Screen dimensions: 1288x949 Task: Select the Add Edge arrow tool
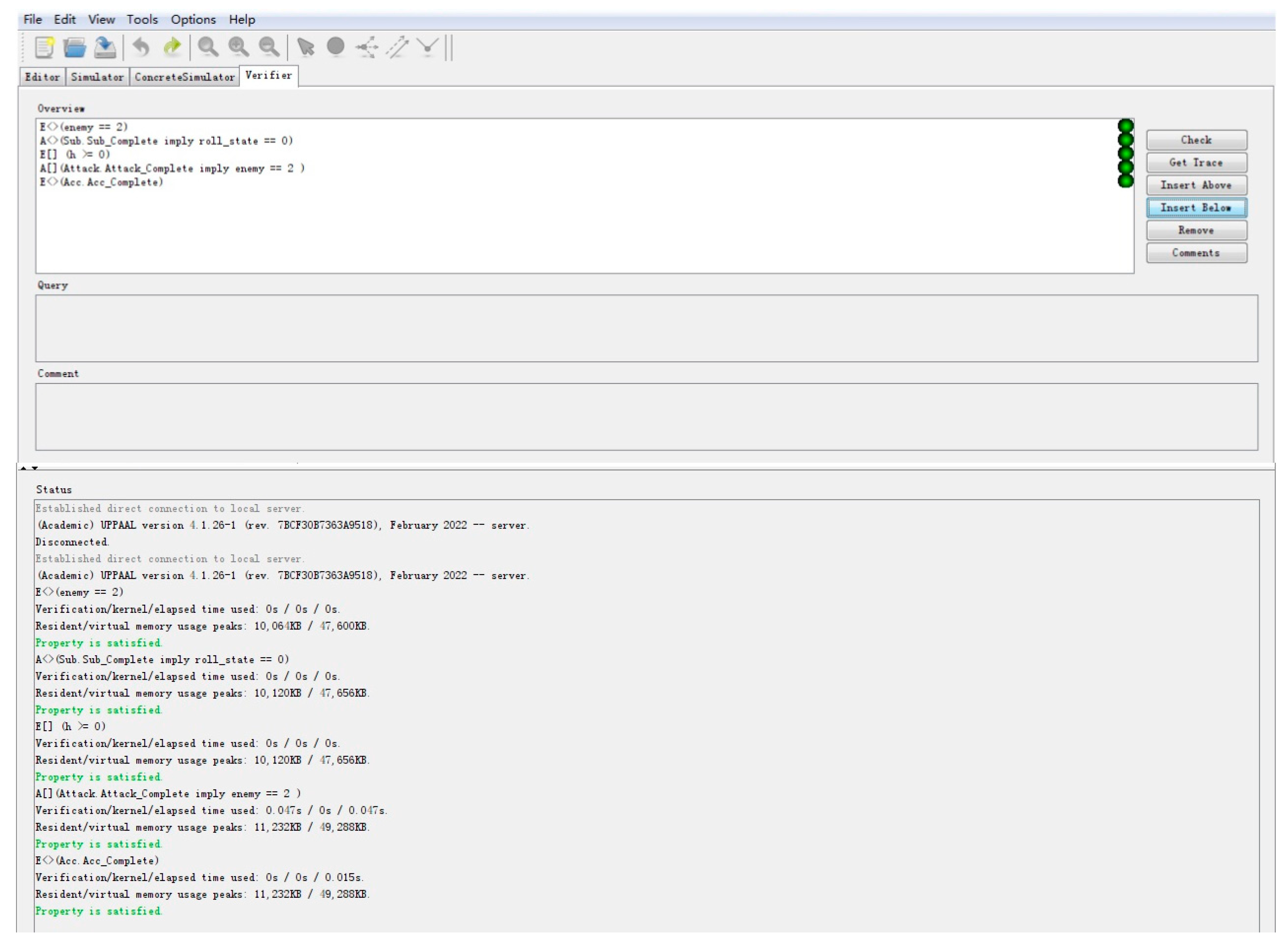(x=397, y=47)
